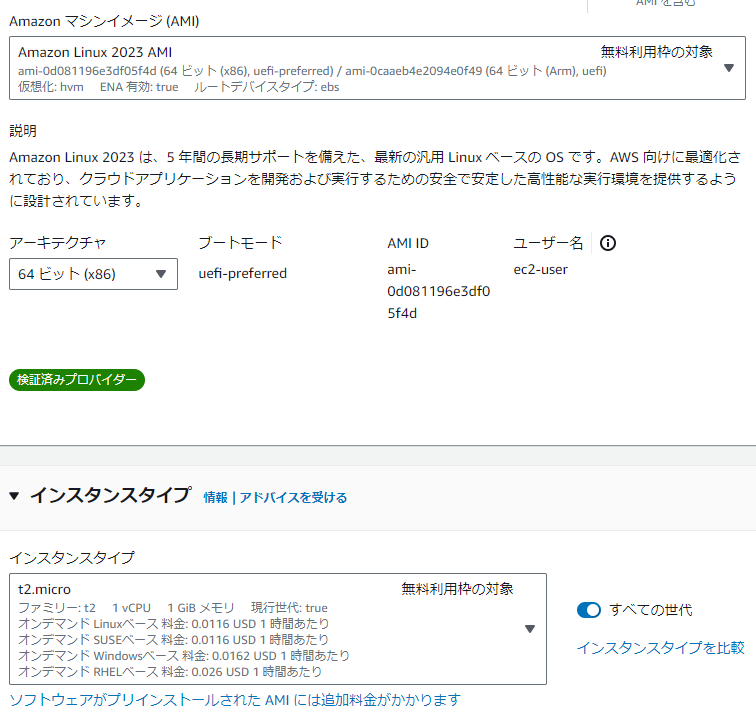Click the AMI ID label
This screenshot has height=717, width=756.
[408, 244]
